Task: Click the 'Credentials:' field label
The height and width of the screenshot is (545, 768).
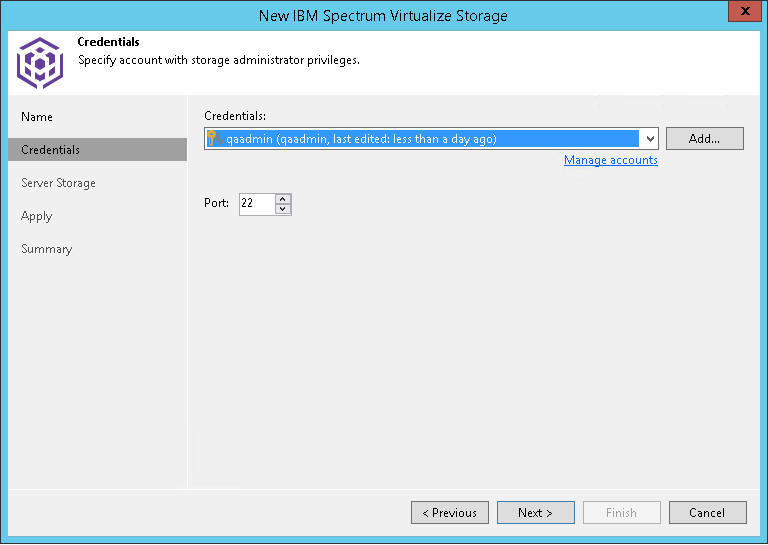Action: point(235,116)
